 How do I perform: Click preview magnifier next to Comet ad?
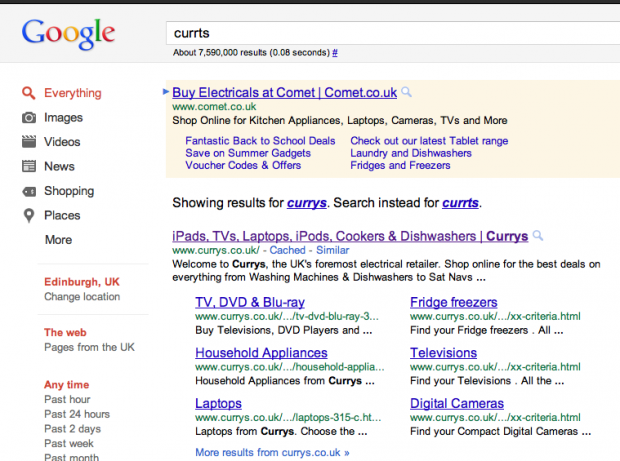(x=406, y=92)
